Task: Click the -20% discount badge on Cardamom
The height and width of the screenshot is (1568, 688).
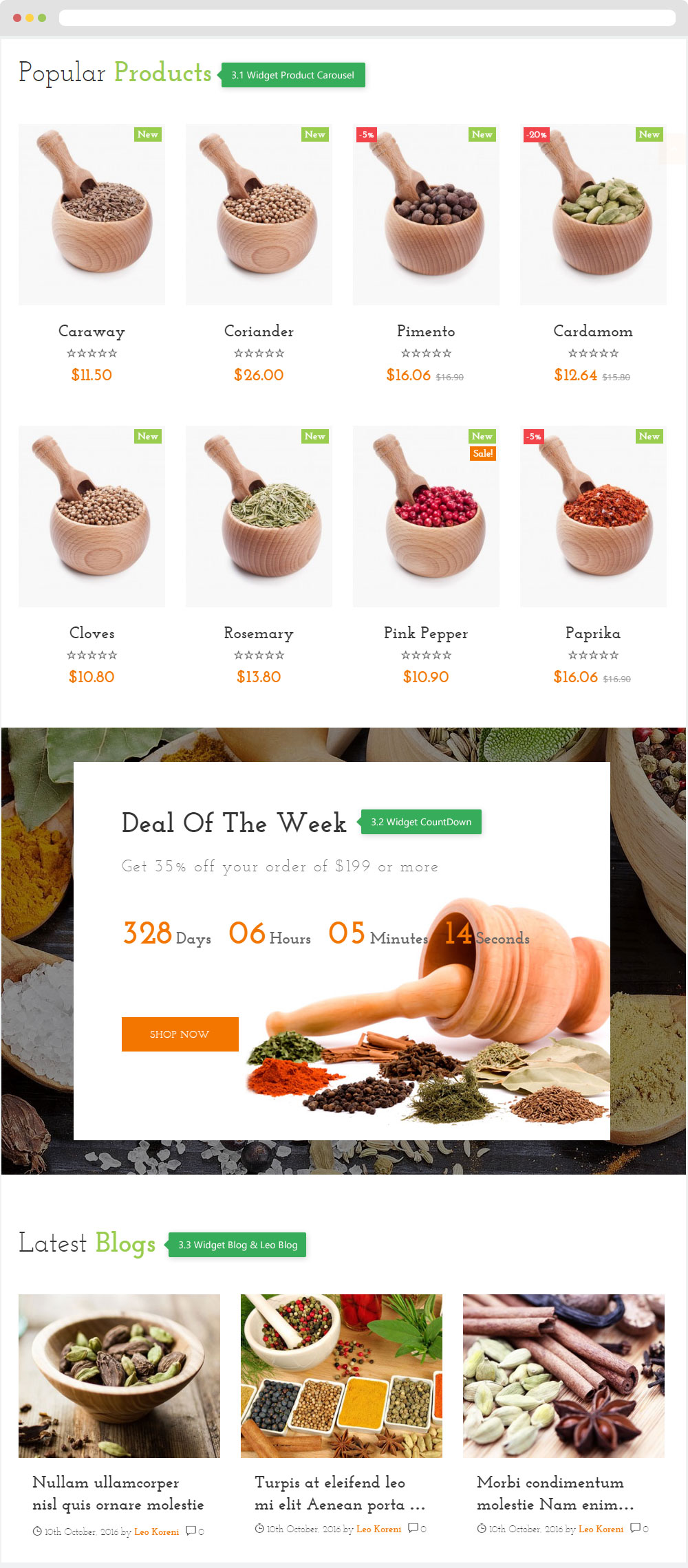Action: [537, 135]
